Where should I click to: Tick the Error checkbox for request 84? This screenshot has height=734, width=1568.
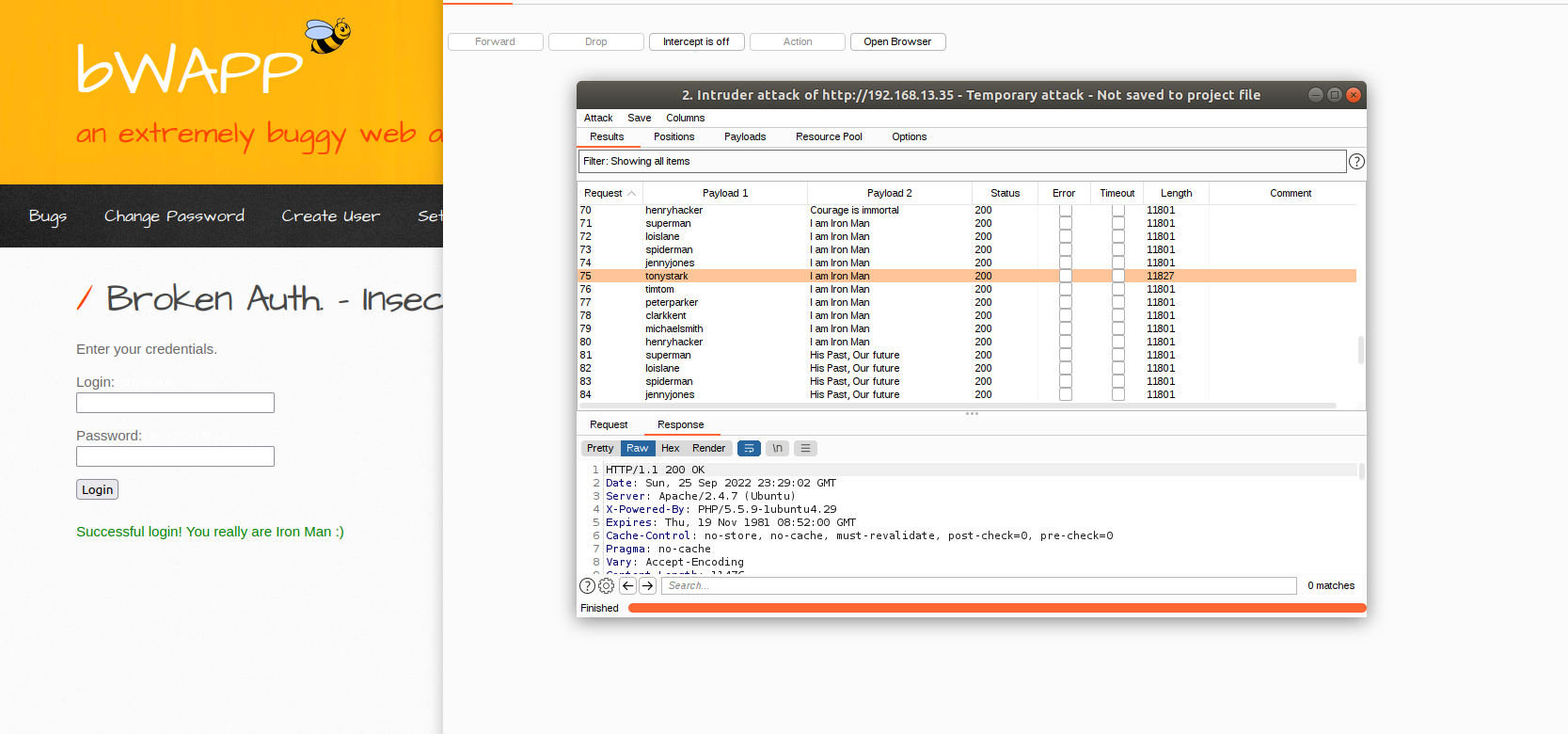(x=1065, y=395)
